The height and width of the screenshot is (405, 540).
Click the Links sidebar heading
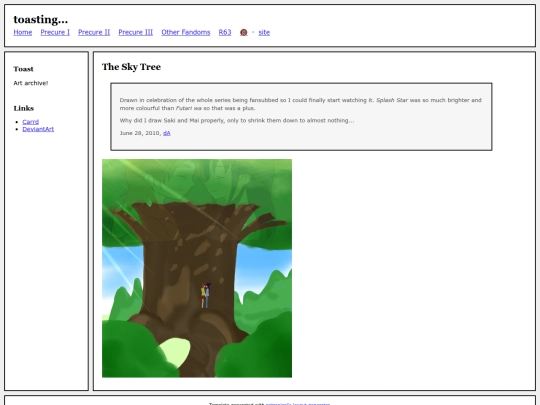point(24,108)
